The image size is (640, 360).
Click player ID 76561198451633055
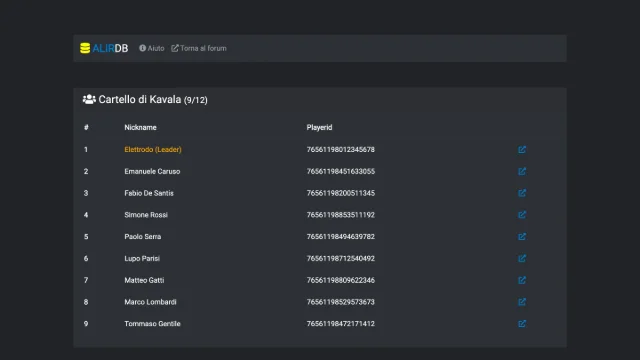click(340, 171)
